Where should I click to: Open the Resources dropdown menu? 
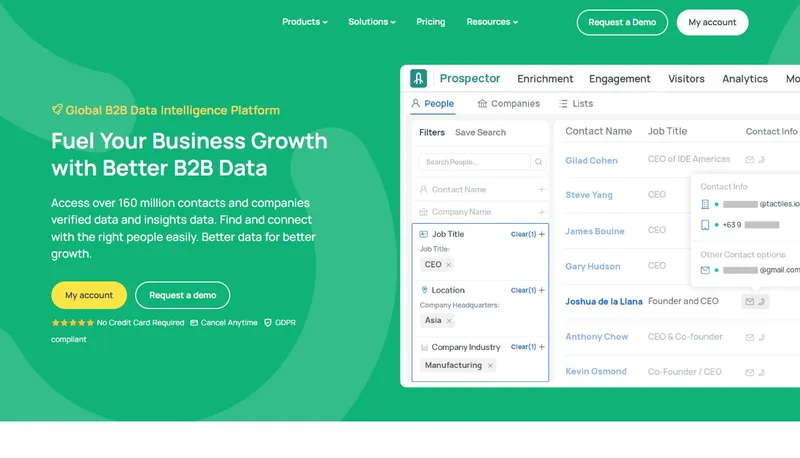[x=492, y=22]
